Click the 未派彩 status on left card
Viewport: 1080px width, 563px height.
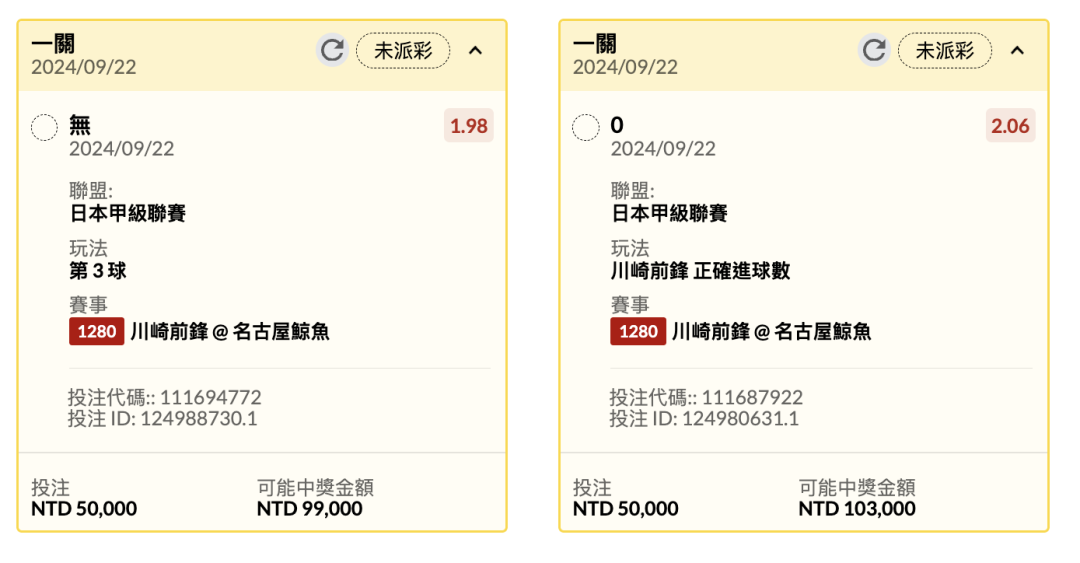click(x=403, y=50)
